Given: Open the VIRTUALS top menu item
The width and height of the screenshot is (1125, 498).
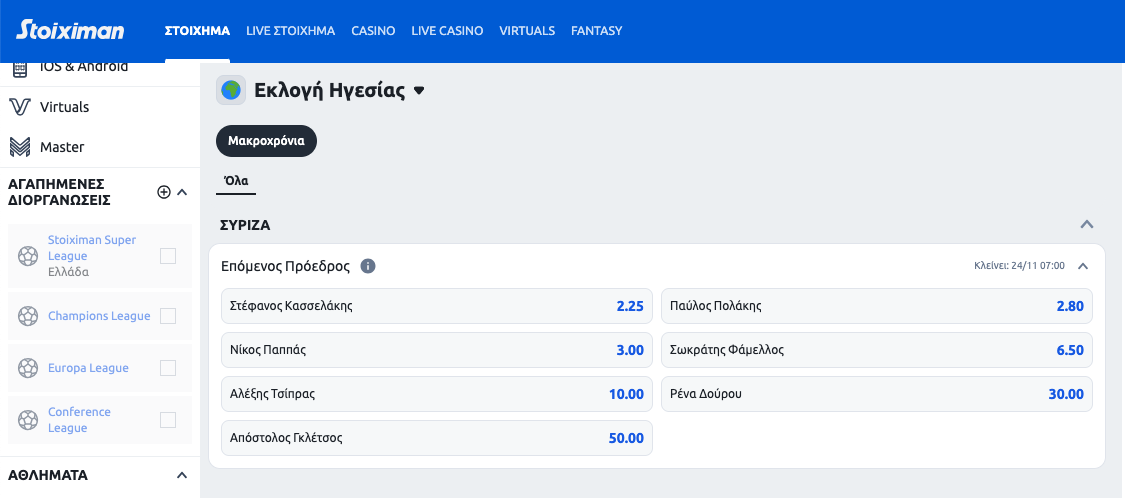Looking at the screenshot, I should click(x=527, y=31).
